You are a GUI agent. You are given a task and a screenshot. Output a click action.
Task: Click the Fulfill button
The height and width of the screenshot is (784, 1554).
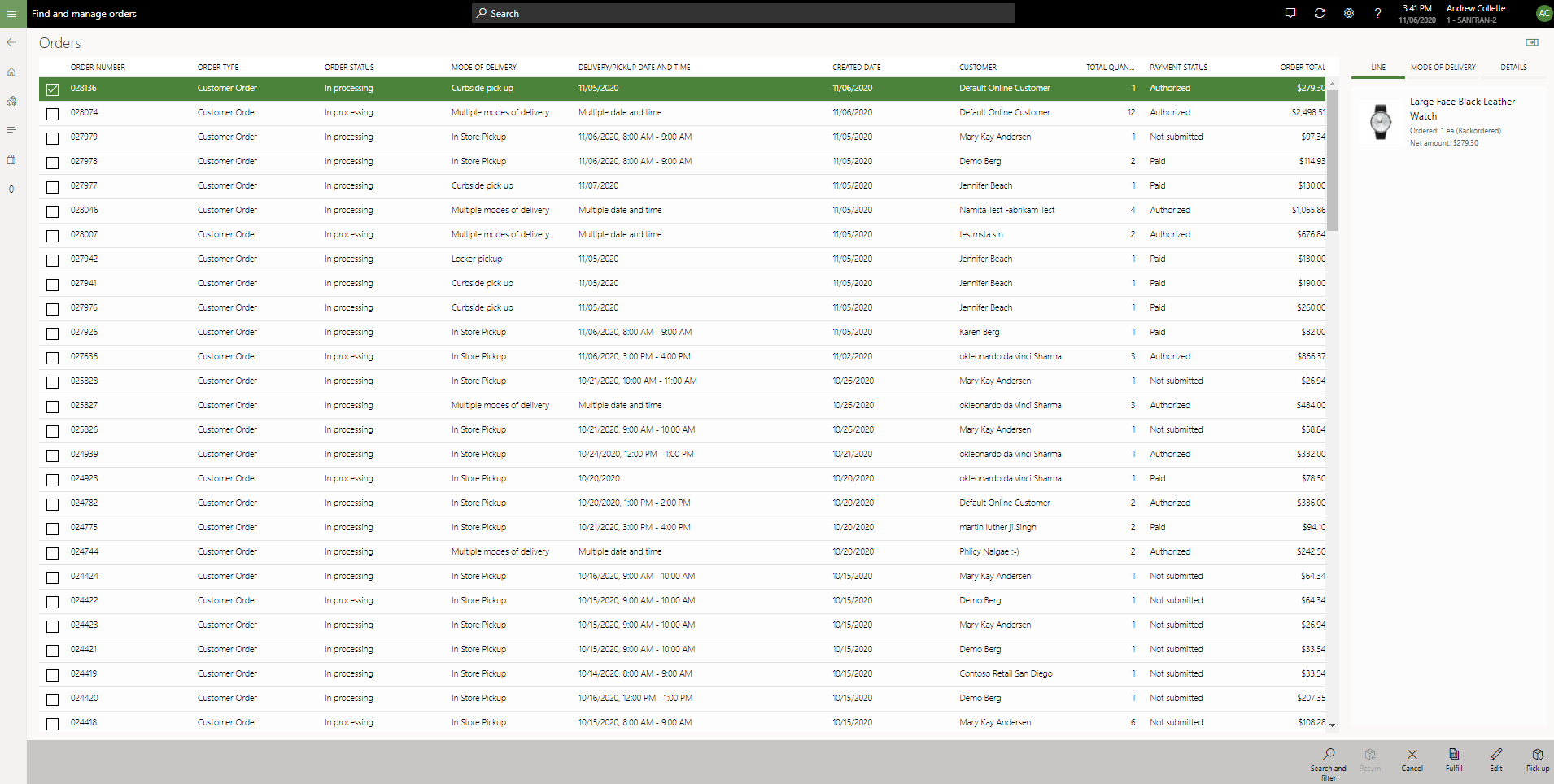pos(1454,760)
